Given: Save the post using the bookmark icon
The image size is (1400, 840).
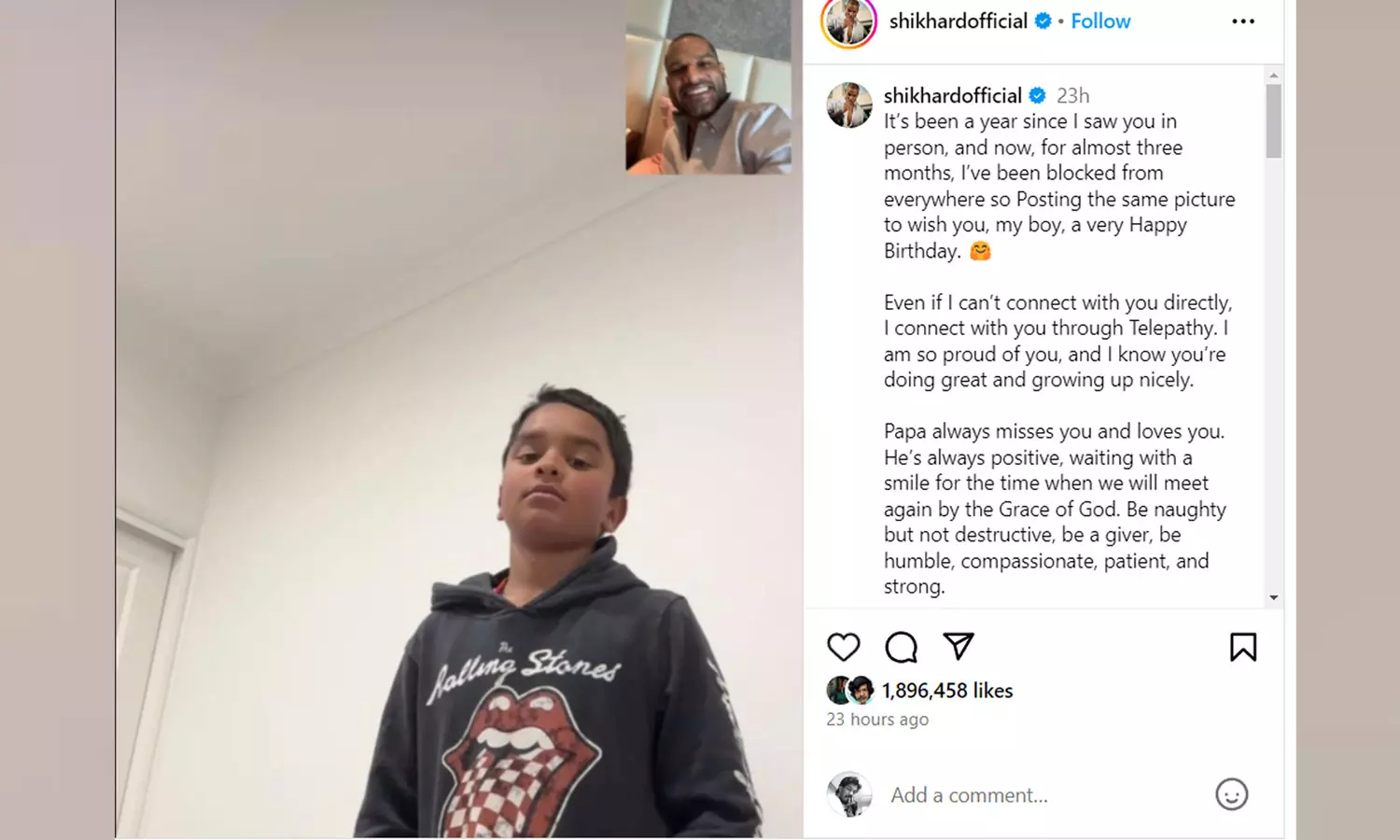Looking at the screenshot, I should pos(1243,647).
